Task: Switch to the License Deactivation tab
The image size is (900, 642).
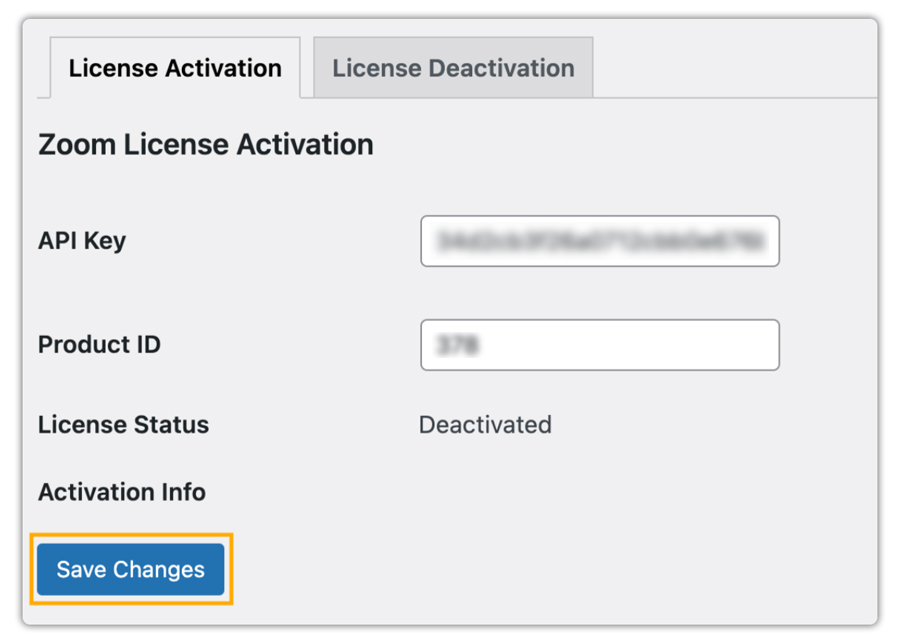Action: coord(452,67)
